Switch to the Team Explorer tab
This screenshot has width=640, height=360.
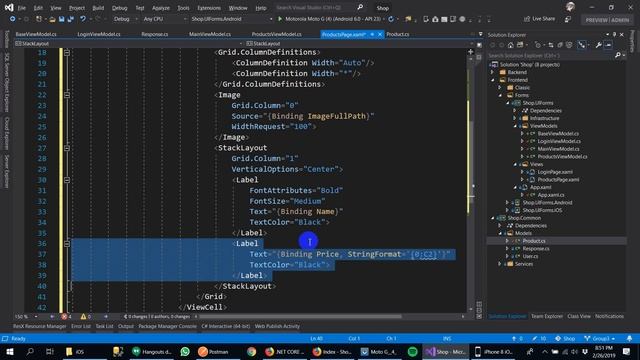point(547,316)
